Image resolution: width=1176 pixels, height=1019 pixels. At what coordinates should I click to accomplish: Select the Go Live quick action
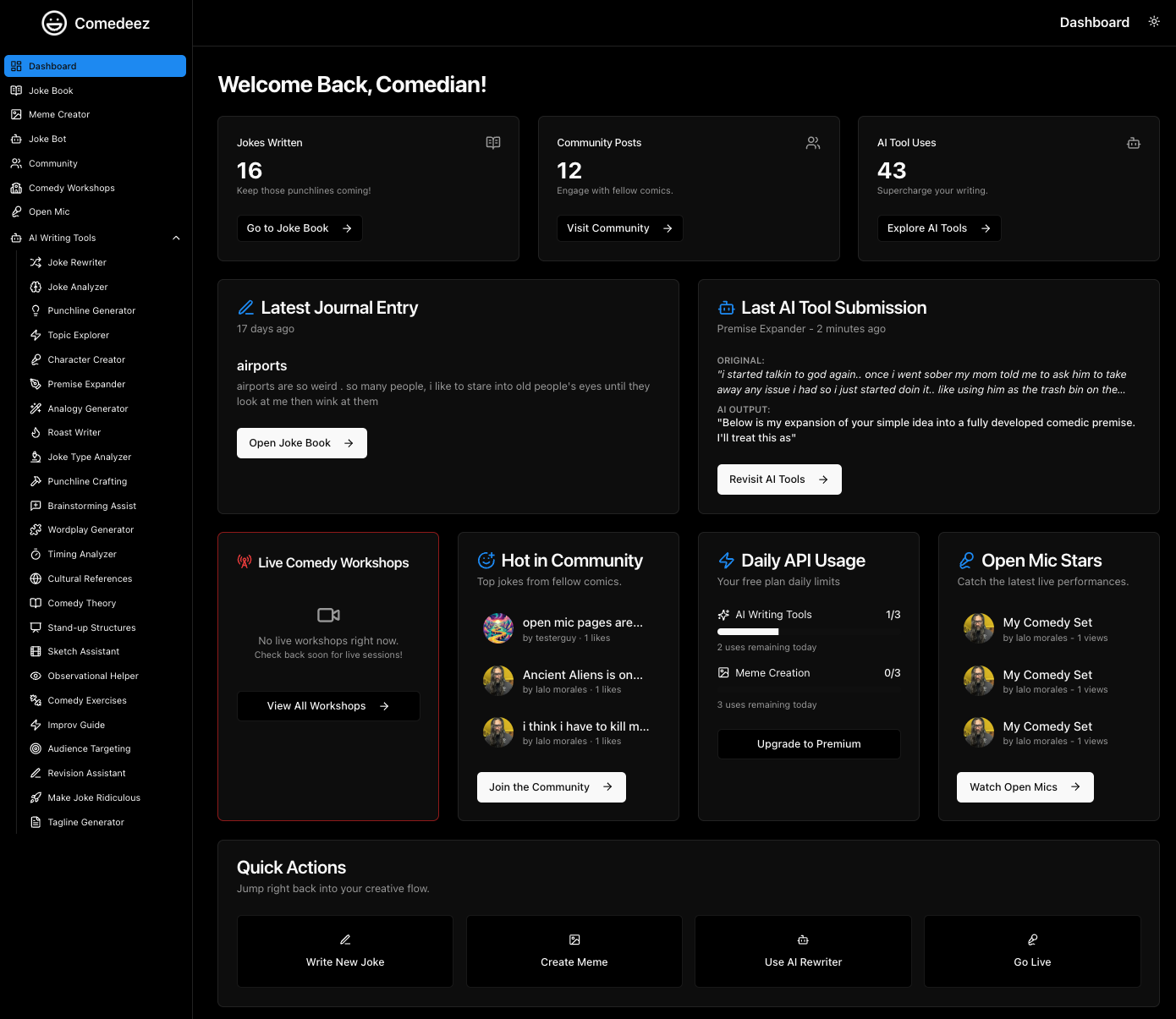pos(1032,951)
